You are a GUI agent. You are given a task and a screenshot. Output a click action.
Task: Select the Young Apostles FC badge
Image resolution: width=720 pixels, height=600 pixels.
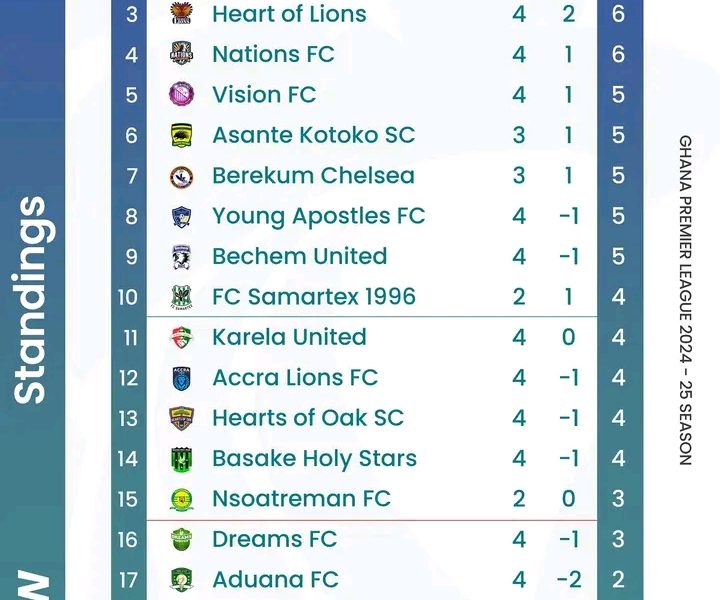182,216
